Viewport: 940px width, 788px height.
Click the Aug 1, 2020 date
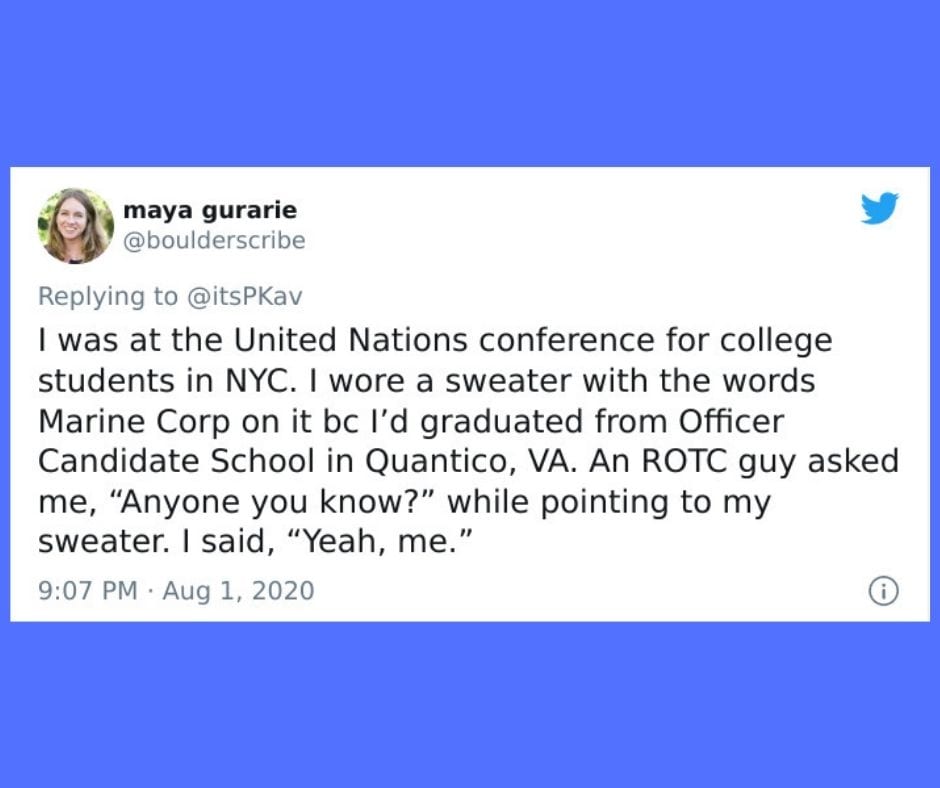pyautogui.click(x=238, y=590)
